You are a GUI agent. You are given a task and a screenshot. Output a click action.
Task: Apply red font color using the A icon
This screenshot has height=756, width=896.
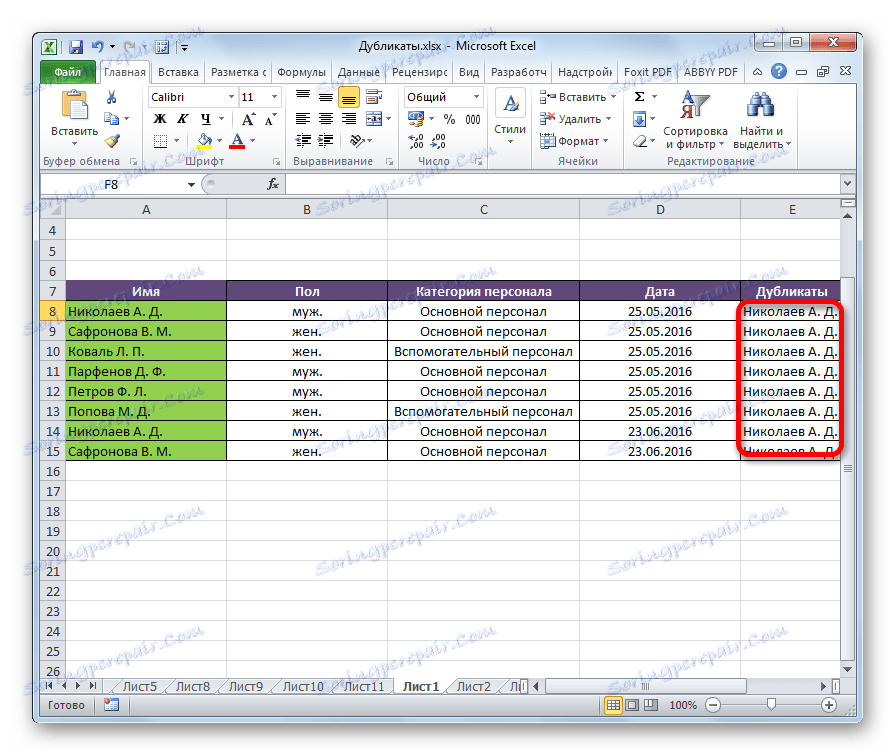(x=237, y=141)
